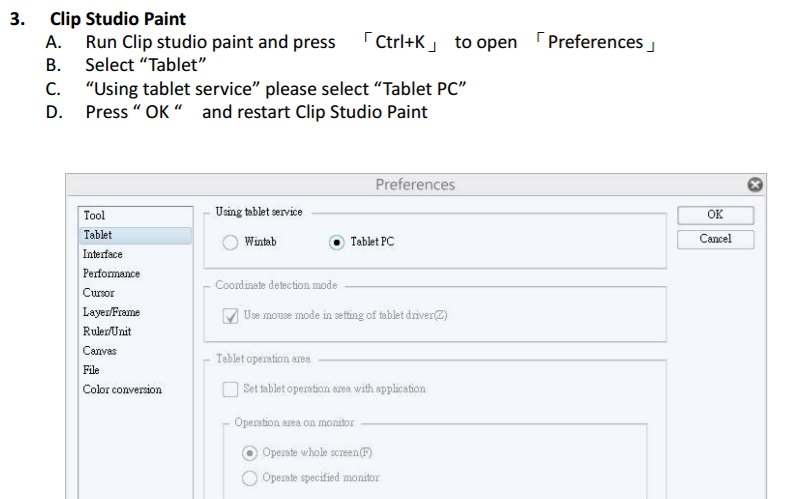Click the Preferences dialog title bar
The width and height of the screenshot is (786, 499).
tap(415, 185)
